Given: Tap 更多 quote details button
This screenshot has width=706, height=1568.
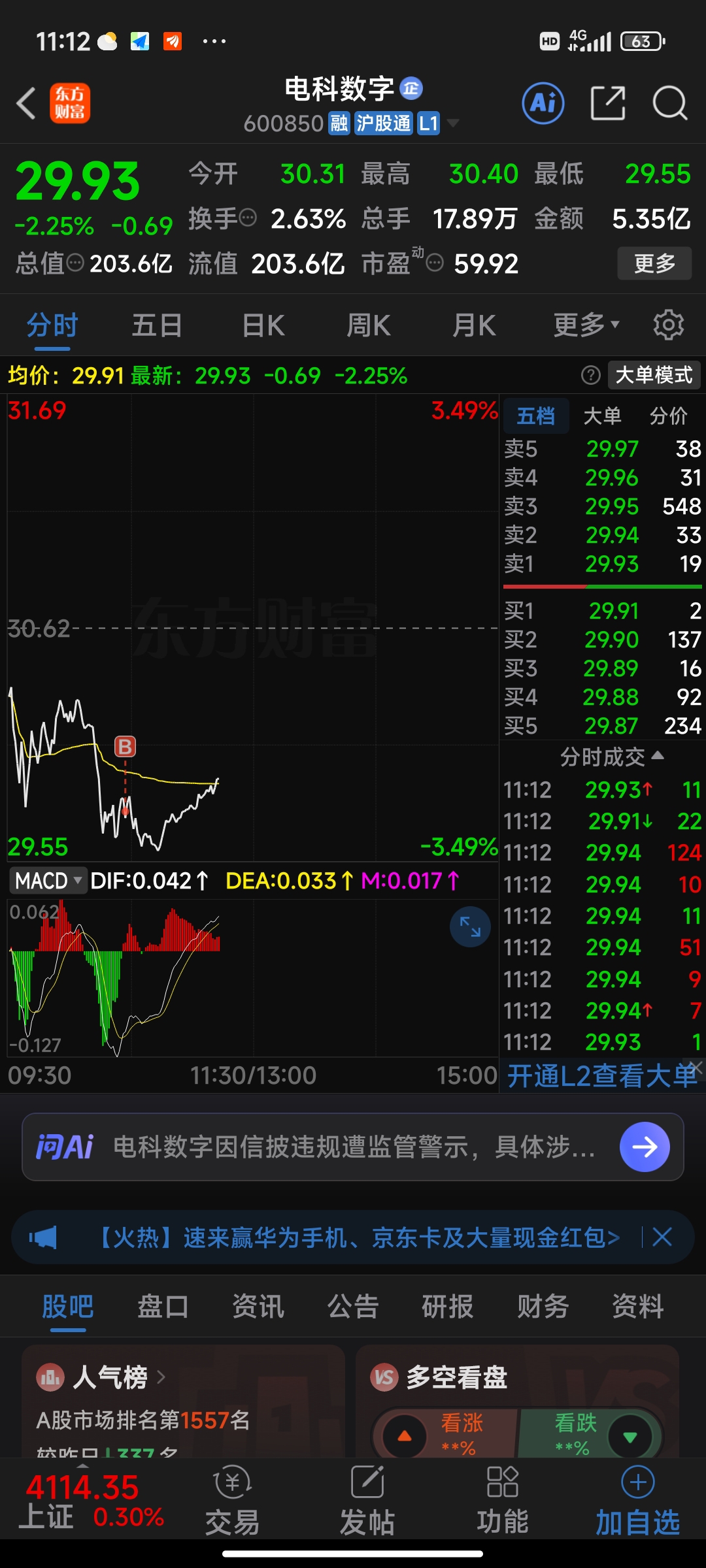Looking at the screenshot, I should [654, 263].
